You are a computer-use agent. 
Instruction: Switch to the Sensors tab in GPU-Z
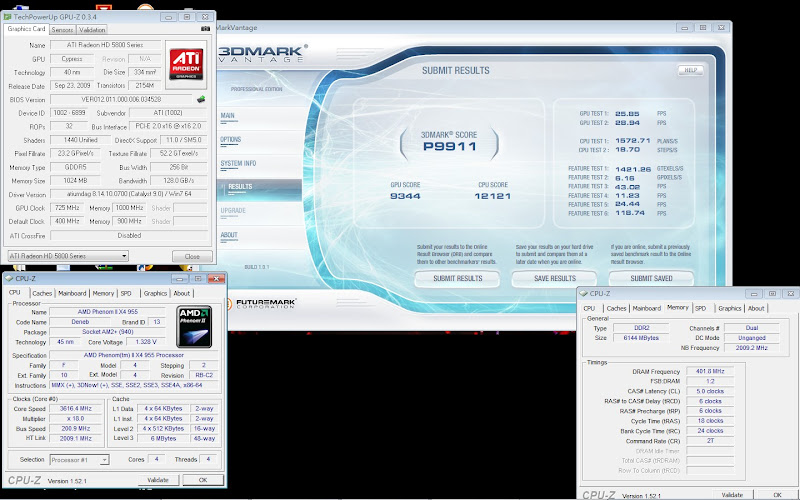click(62, 30)
